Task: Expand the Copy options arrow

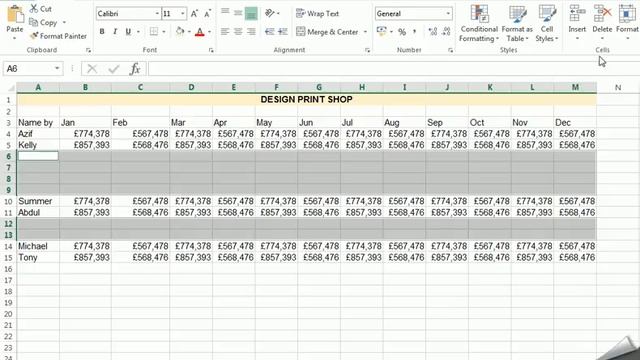Action: (x=64, y=22)
